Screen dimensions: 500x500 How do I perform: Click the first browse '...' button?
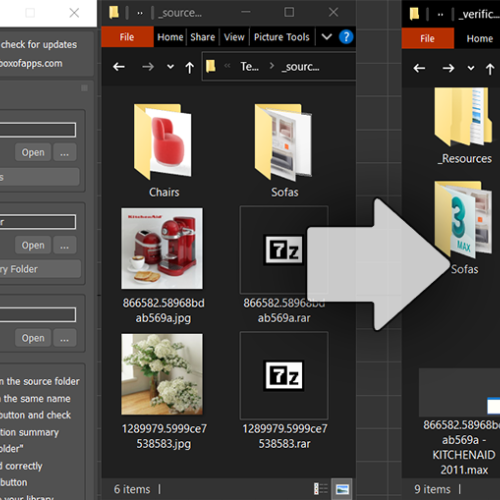pos(65,152)
